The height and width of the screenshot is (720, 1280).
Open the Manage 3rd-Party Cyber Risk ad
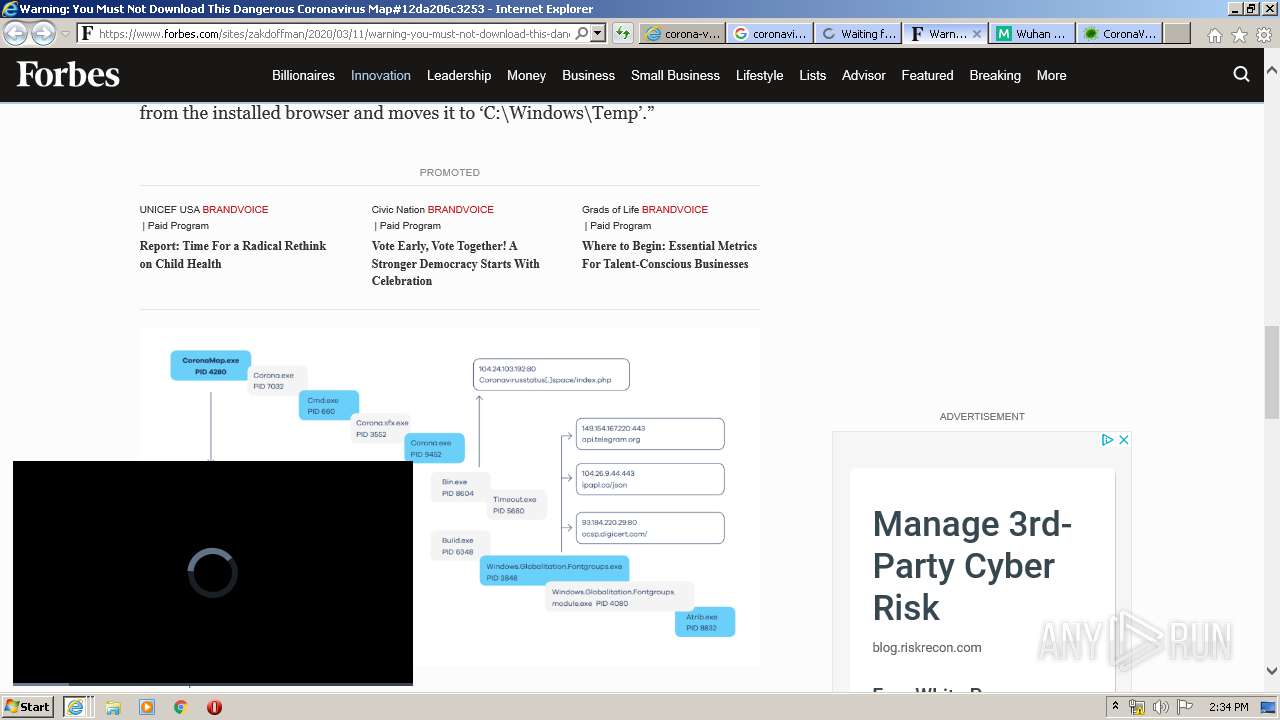(x=972, y=566)
